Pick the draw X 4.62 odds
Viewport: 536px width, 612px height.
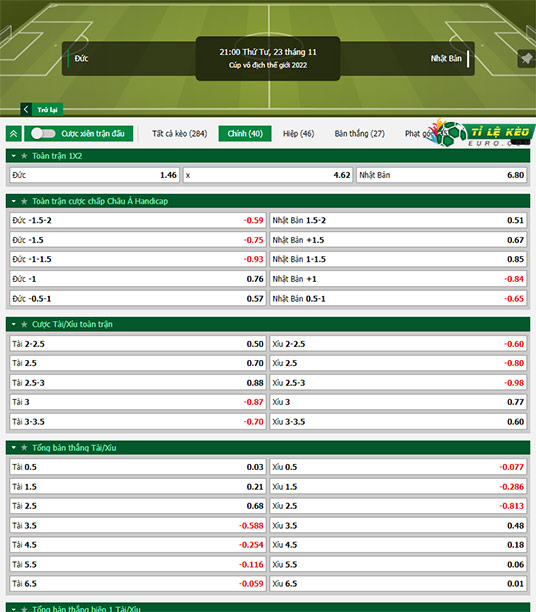tap(268, 175)
